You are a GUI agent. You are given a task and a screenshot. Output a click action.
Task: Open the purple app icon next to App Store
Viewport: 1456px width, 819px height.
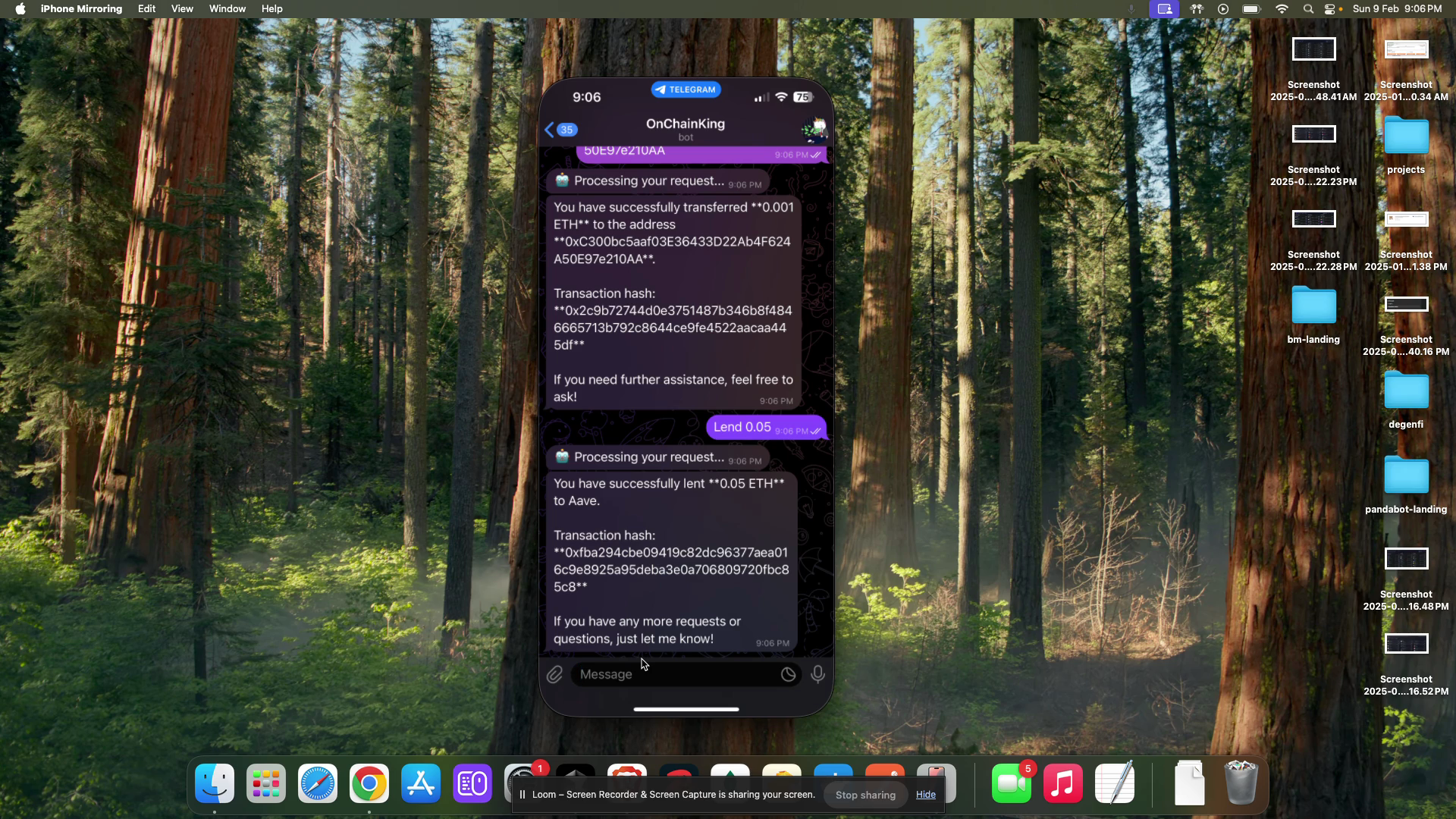(x=472, y=783)
